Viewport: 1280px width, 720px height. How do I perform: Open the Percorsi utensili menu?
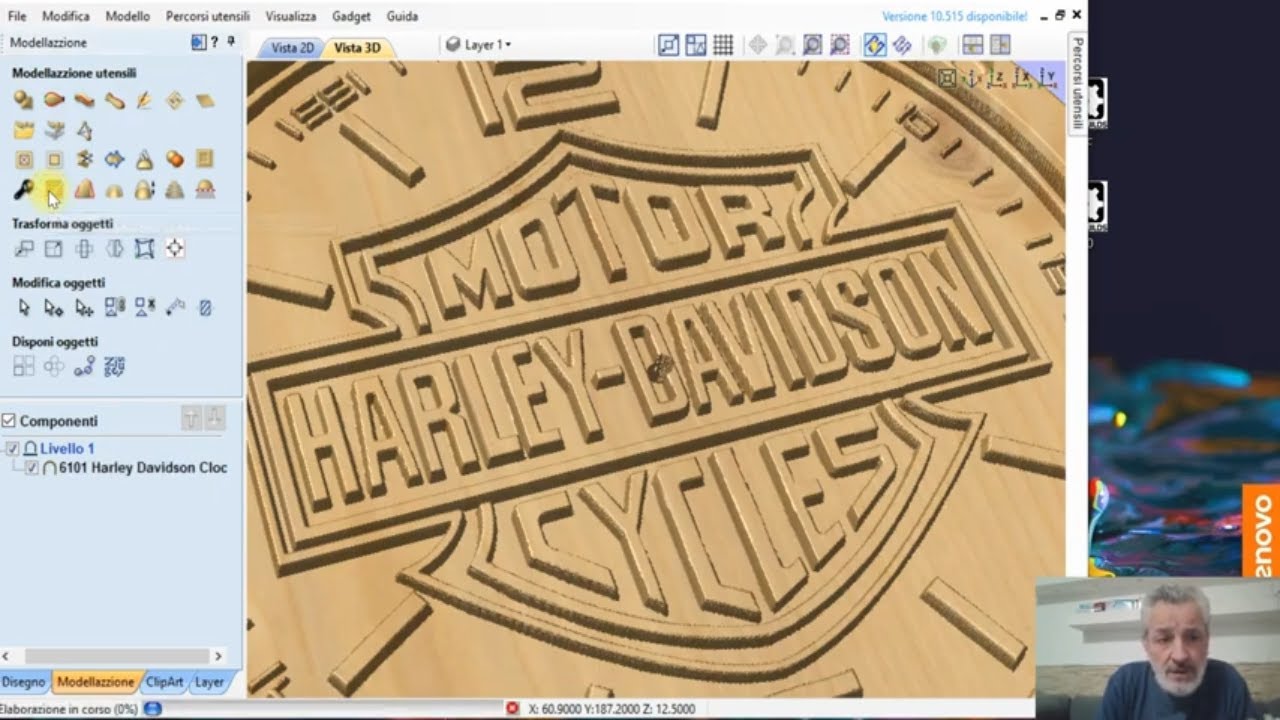(208, 16)
